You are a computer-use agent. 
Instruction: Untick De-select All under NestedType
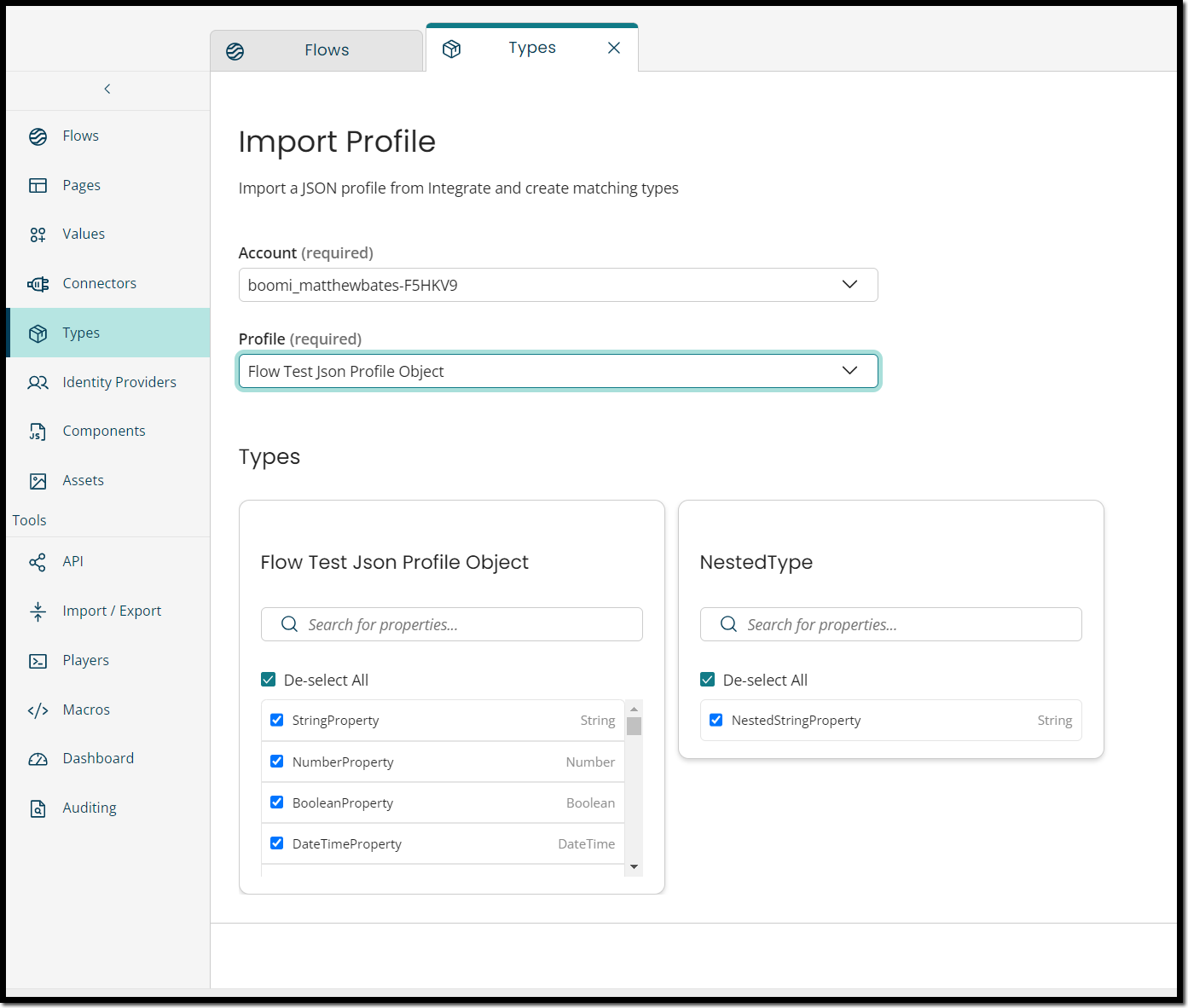(x=708, y=680)
